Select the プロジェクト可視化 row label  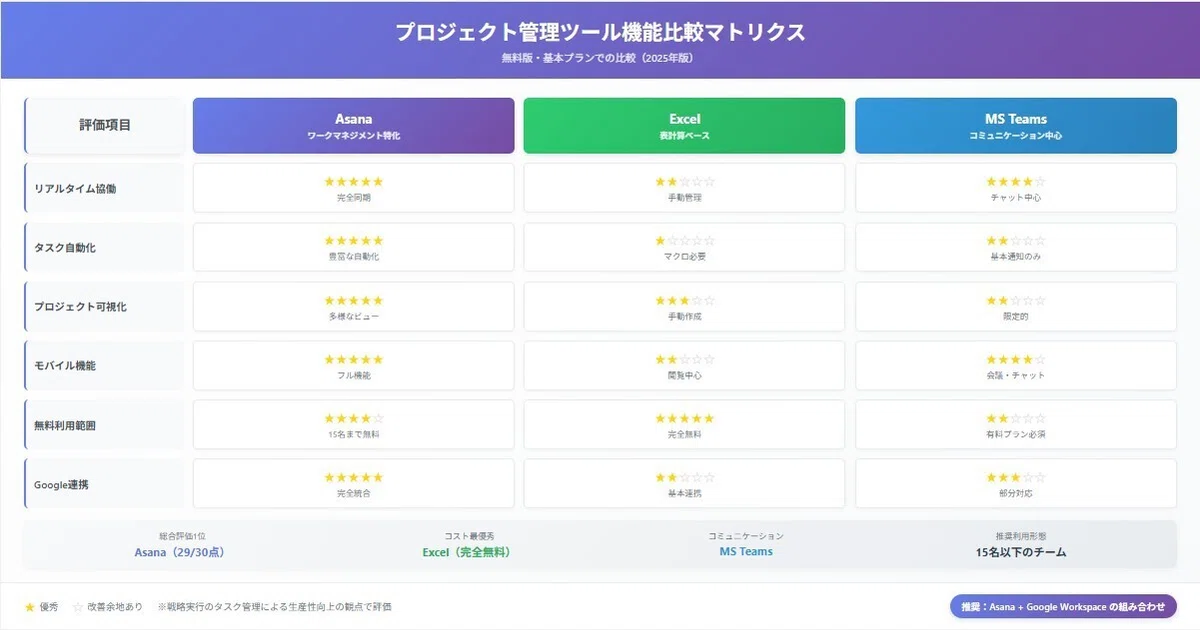[105, 306]
